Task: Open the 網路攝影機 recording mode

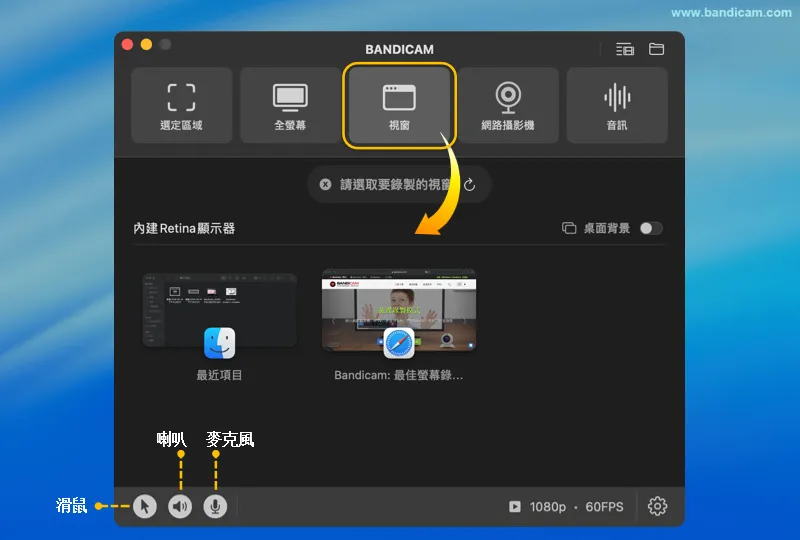Action: [x=508, y=106]
